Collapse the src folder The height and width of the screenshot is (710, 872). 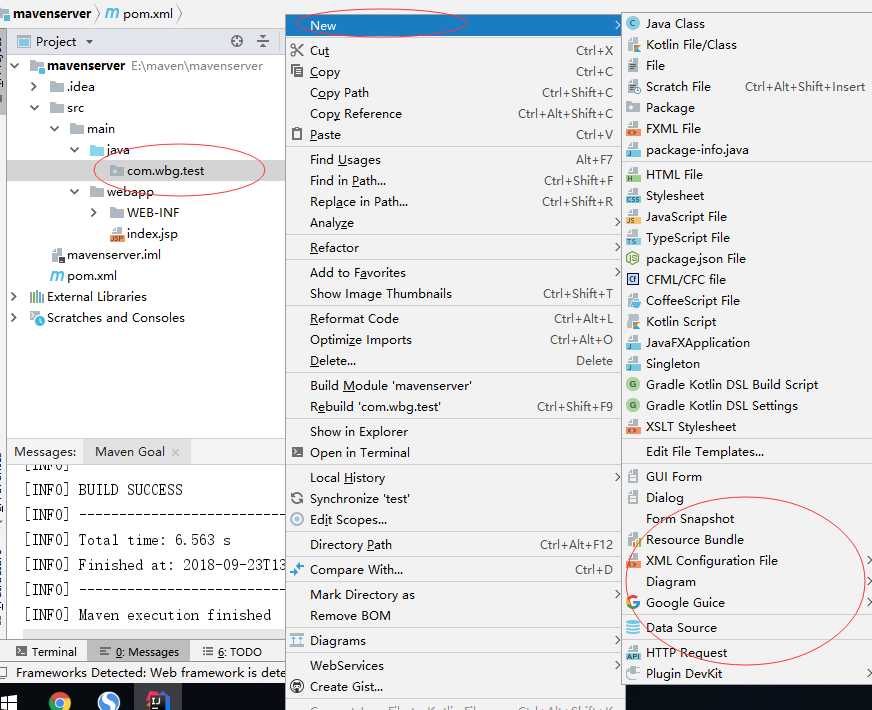tap(34, 107)
